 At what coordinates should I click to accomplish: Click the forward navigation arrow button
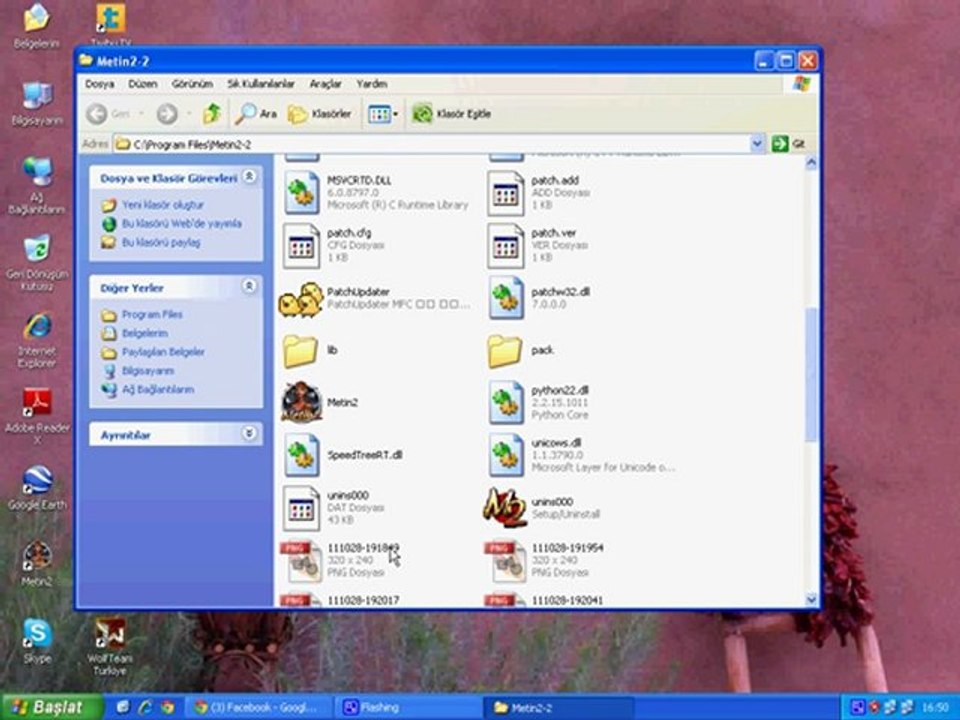point(167,114)
